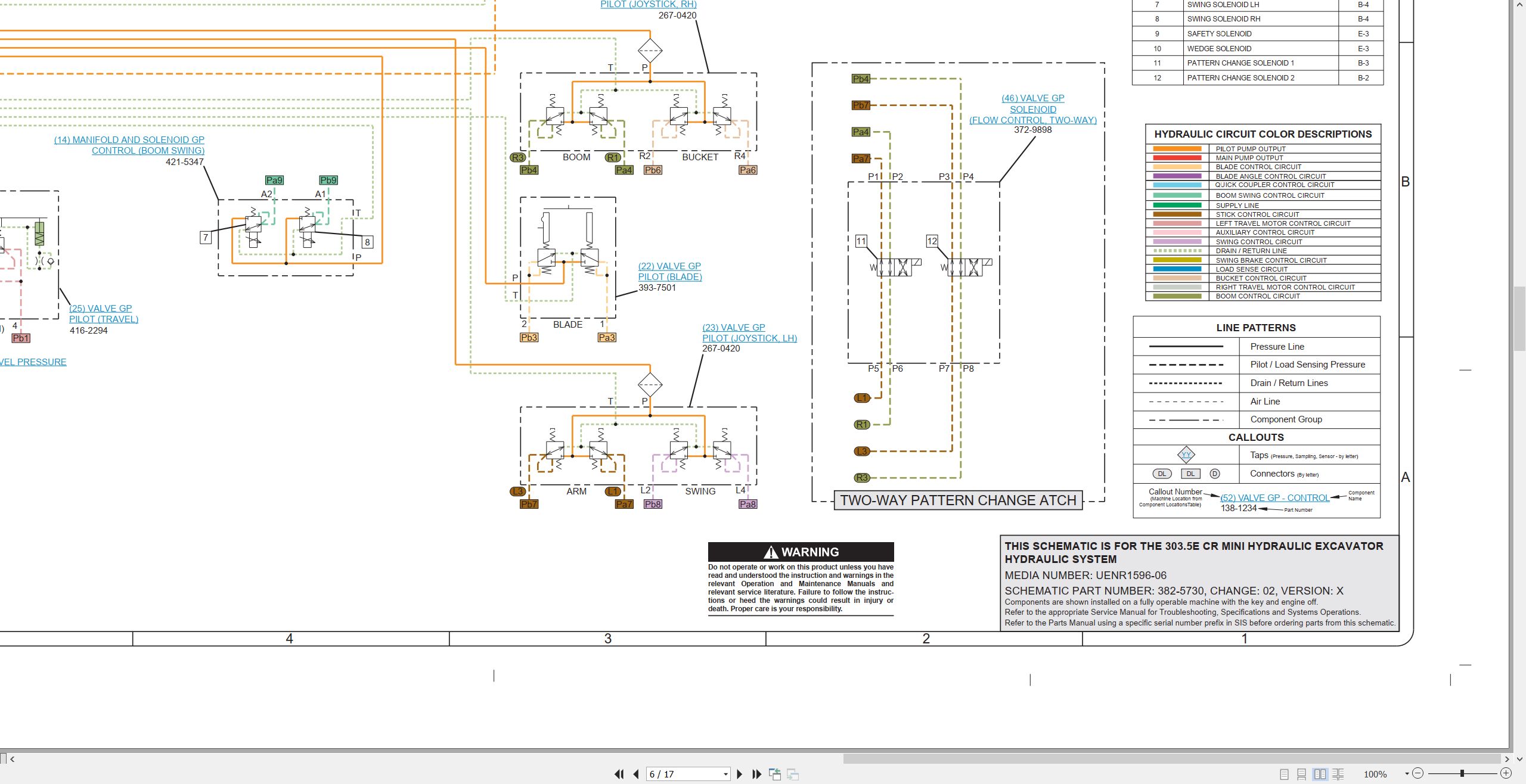Click the Pb4 connector in pattern change box
This screenshot has height=784, width=1526.
click(x=861, y=79)
